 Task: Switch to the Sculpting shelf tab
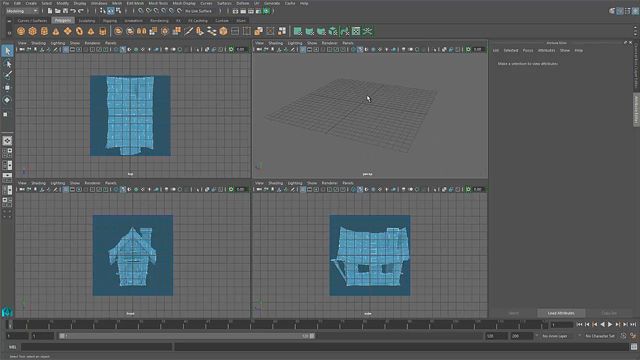[x=87, y=20]
